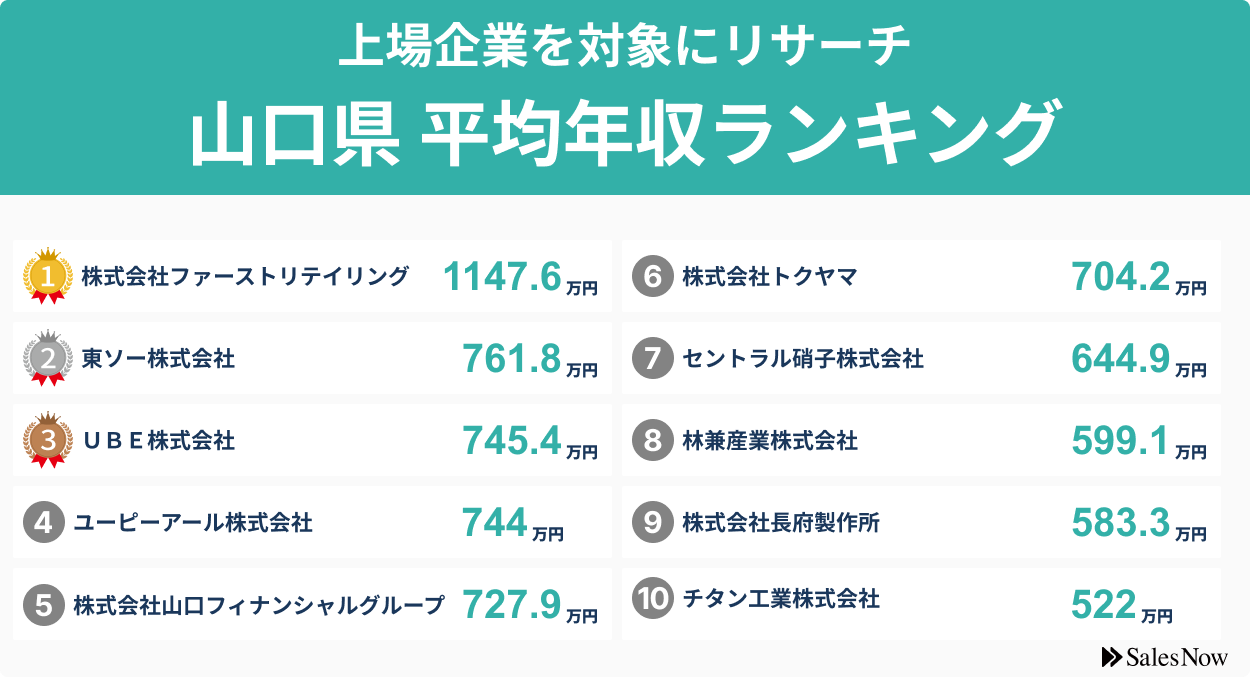
Task: Click the 1147.6 万円 salary figure
Action: point(520,277)
